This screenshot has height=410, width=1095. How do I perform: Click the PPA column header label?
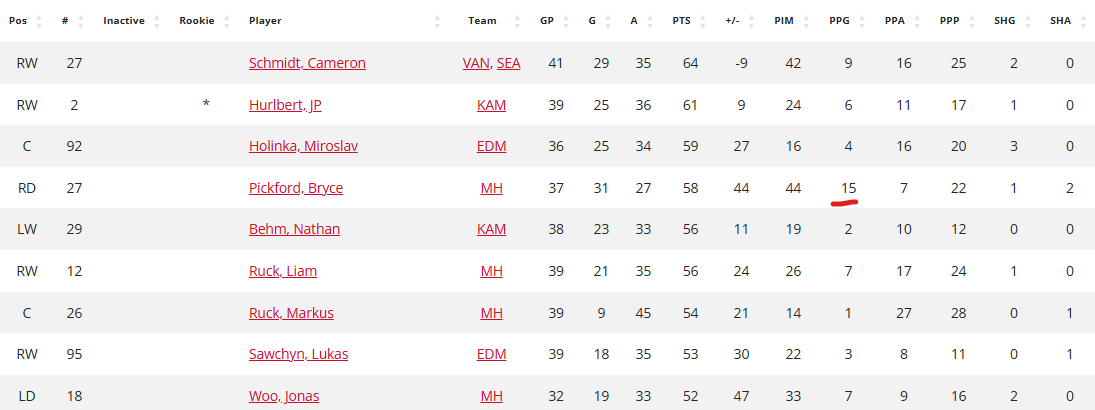pyautogui.click(x=896, y=21)
